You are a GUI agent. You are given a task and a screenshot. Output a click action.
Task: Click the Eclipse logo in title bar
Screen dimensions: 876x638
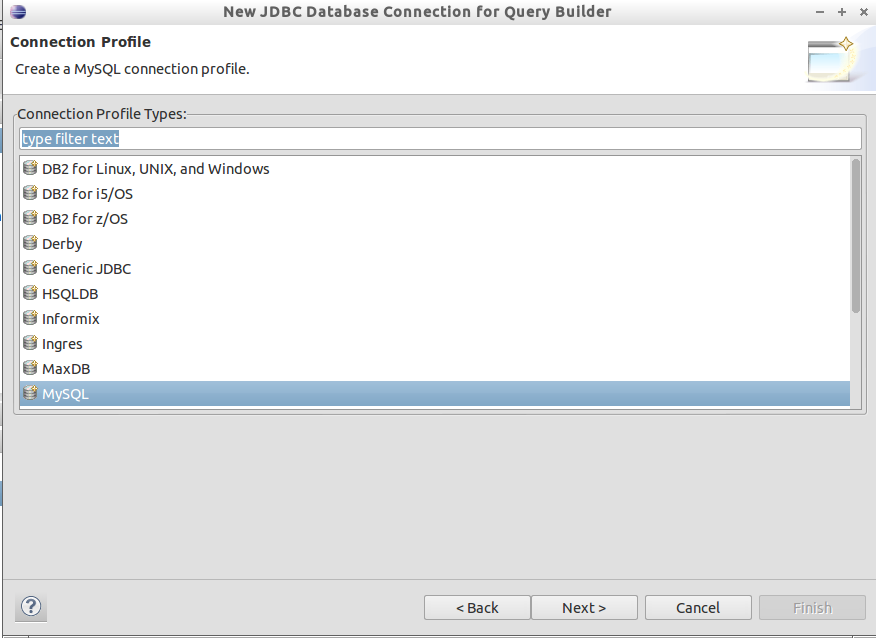(x=18, y=11)
